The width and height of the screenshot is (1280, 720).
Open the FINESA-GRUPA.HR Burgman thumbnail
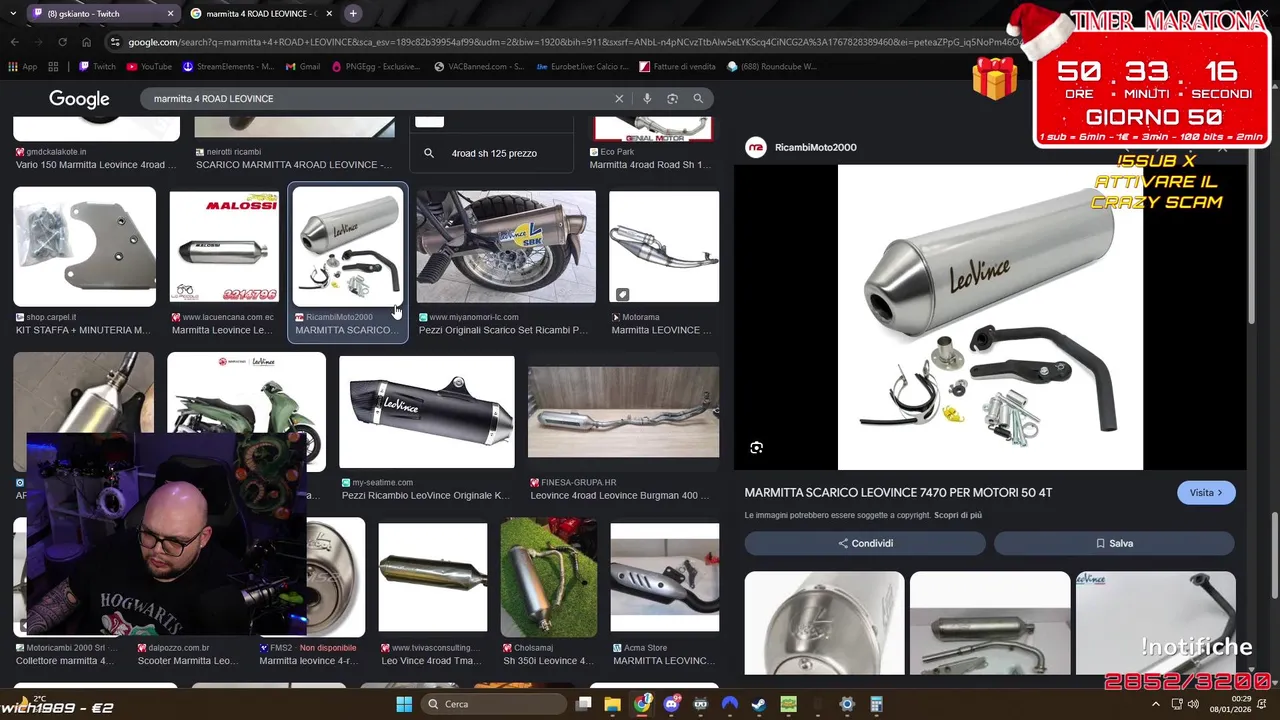[623, 412]
